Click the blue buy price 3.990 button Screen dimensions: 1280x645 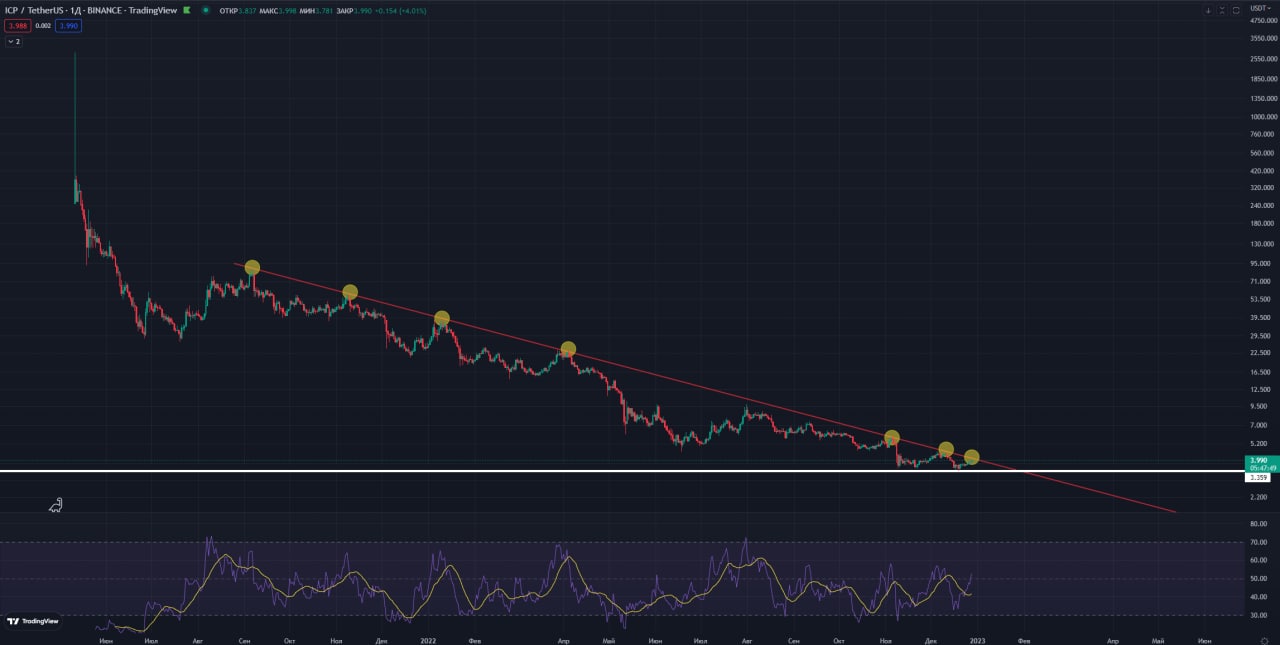pyautogui.click(x=68, y=25)
